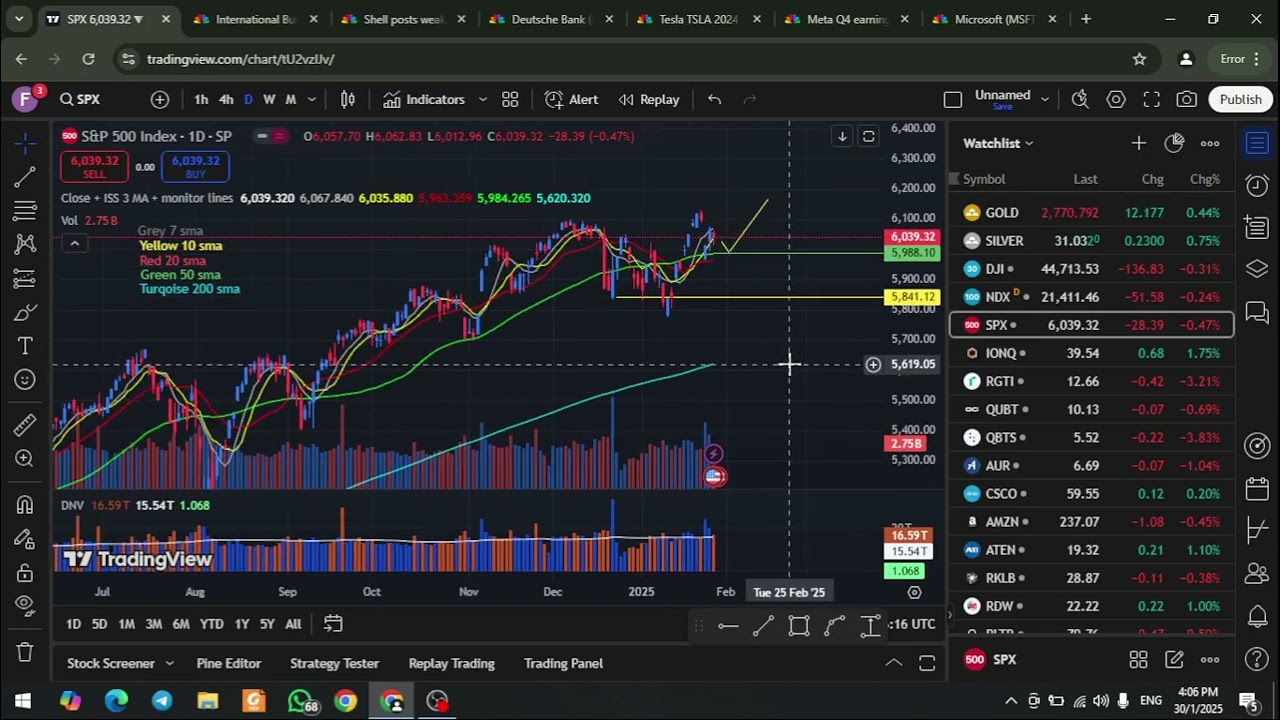Image resolution: width=1280 pixels, height=720 pixels.
Task: Click the Publish button
Action: pos(1240,99)
